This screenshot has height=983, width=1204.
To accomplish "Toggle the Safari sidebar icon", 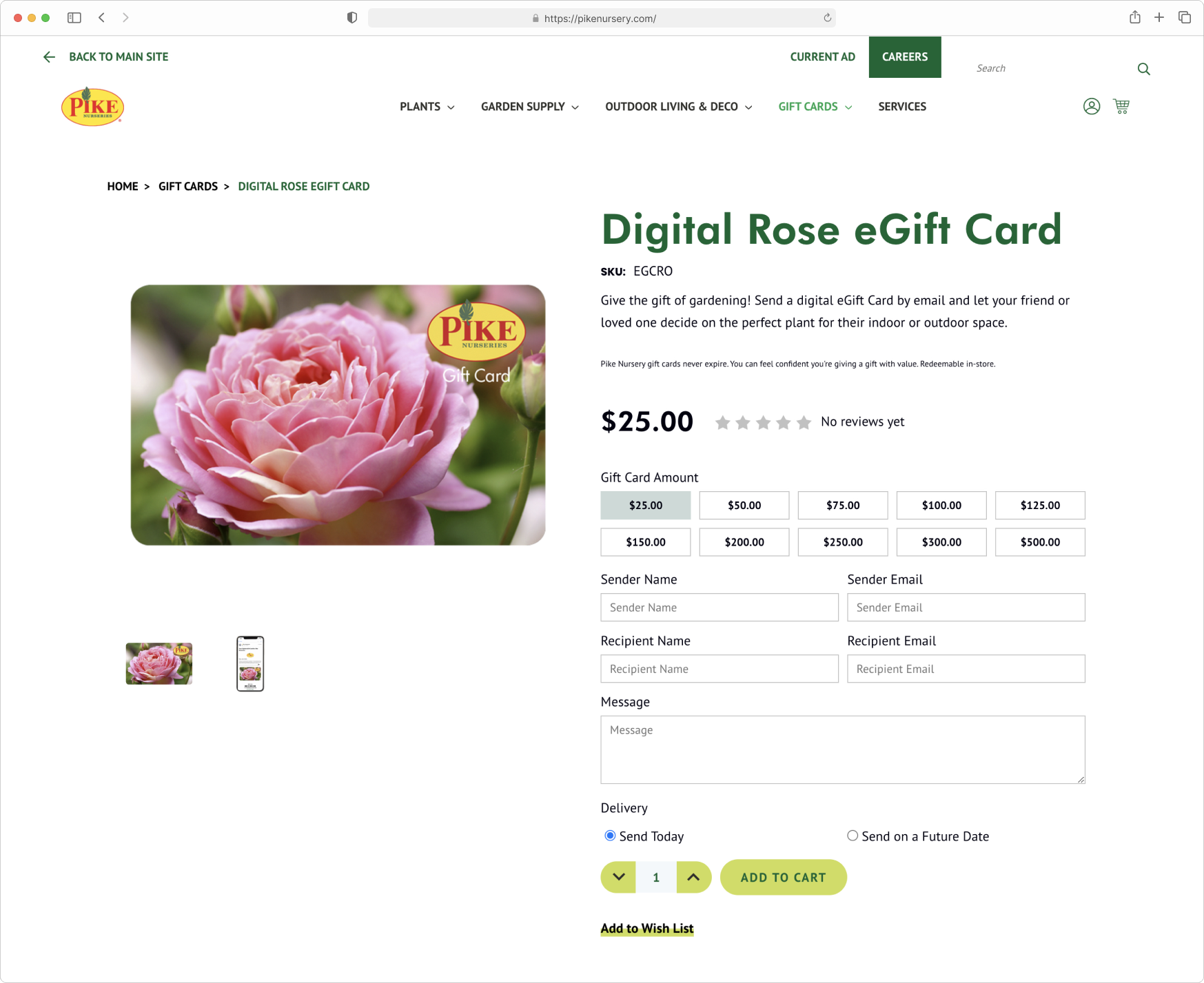I will pos(74,18).
